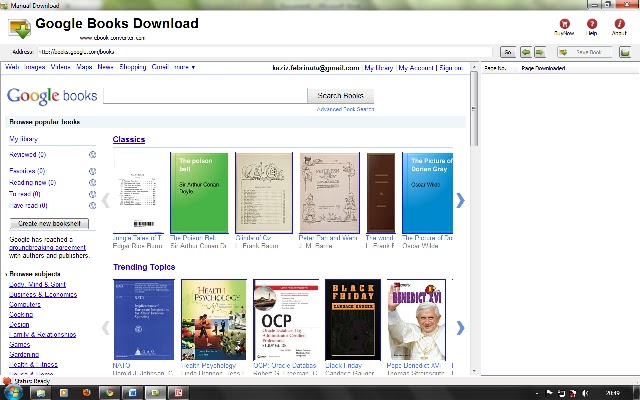
Task: Show previous Trending Topics with left chevron
Action: [x=106, y=328]
